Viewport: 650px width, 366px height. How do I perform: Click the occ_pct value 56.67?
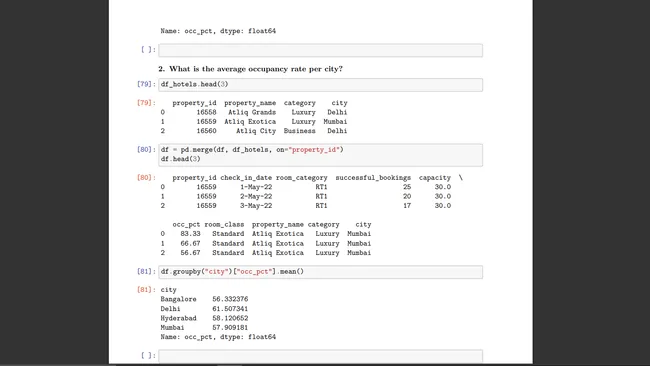[x=190, y=253]
